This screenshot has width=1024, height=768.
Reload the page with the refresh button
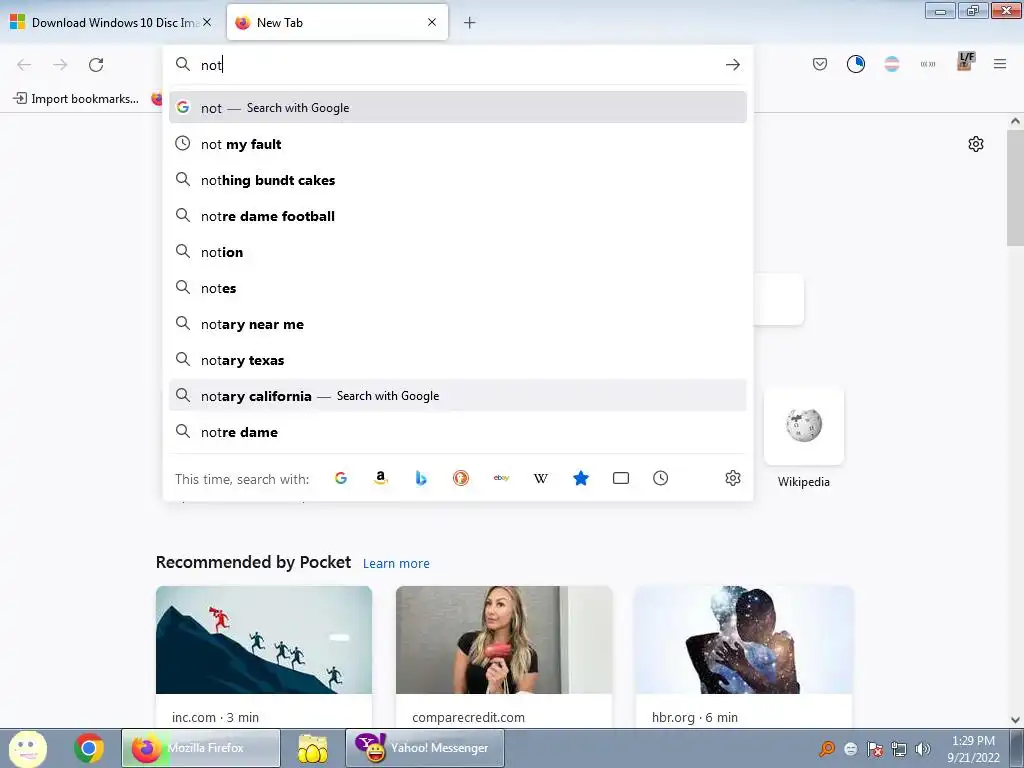96,65
